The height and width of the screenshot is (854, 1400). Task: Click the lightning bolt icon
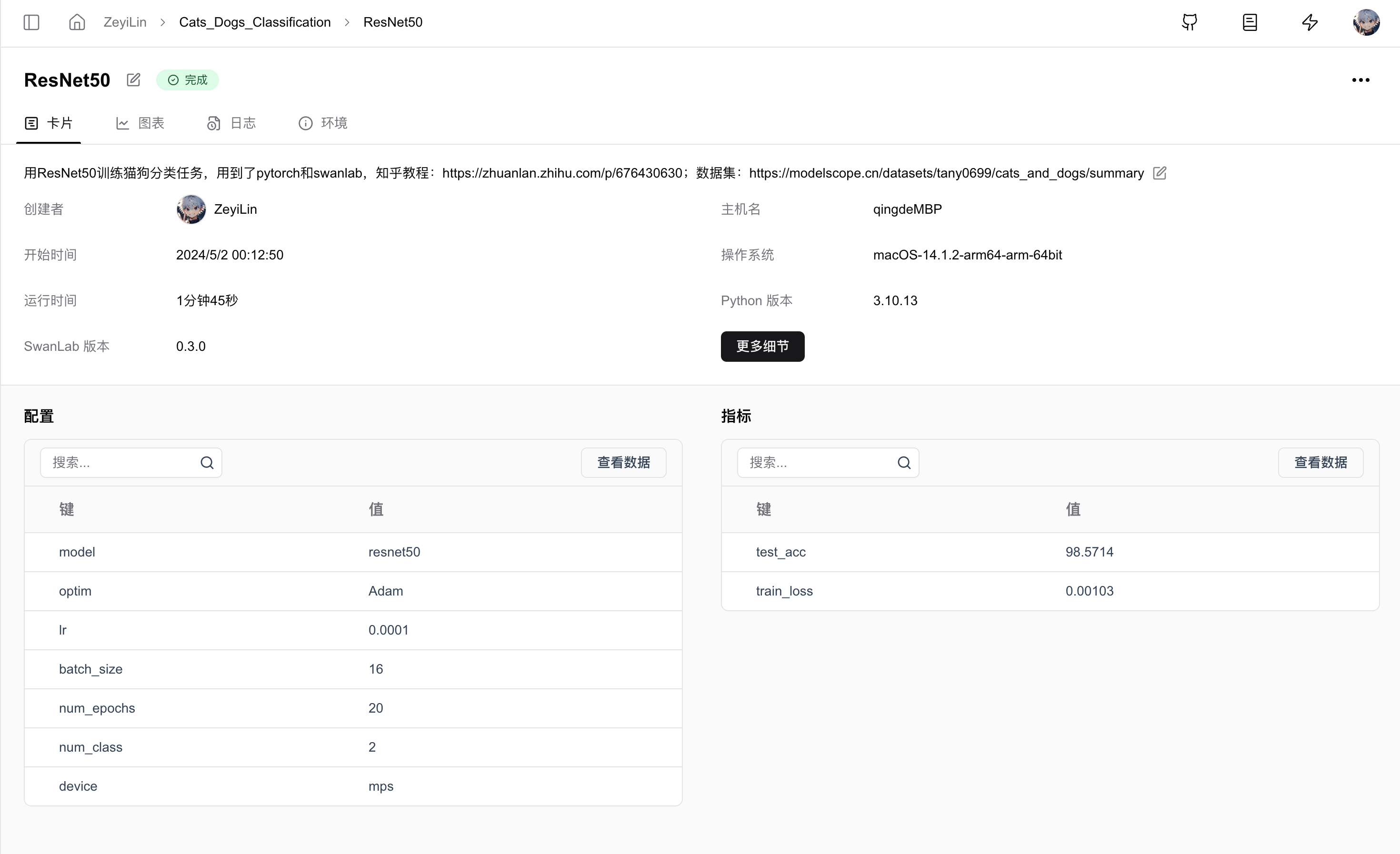(1310, 22)
